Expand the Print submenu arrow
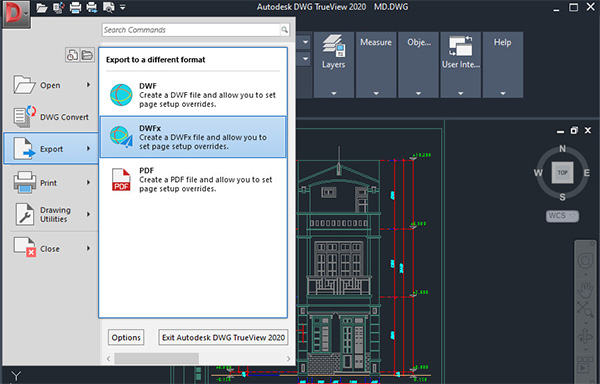Viewport: 600px width, 384px height. coord(88,182)
